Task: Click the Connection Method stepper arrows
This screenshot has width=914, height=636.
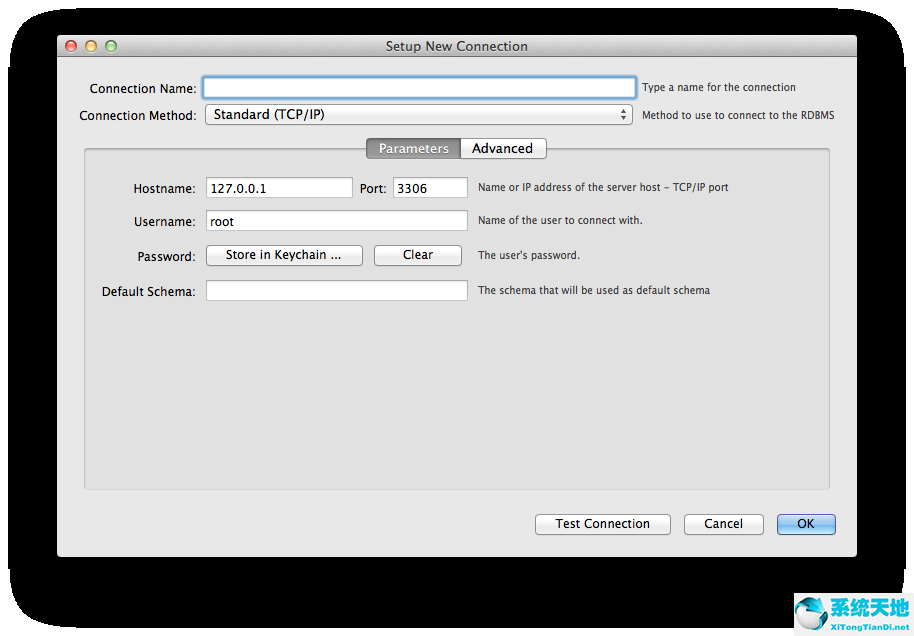Action: click(625, 114)
